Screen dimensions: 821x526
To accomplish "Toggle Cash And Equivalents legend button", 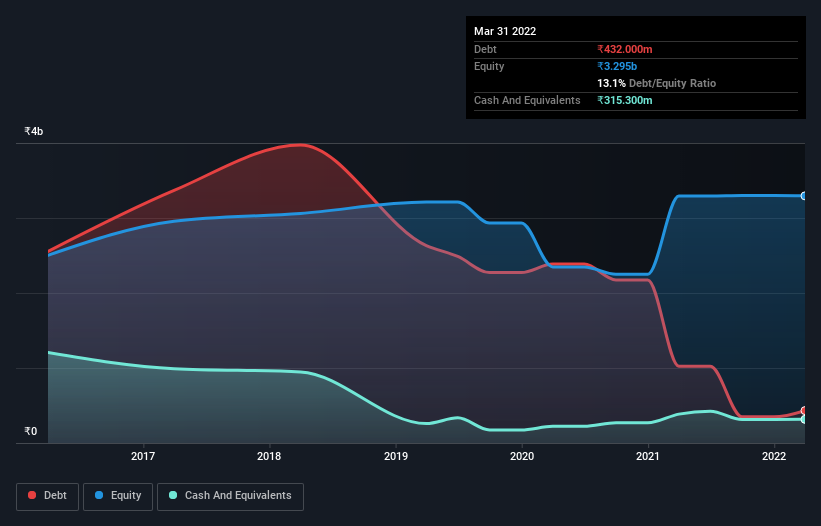I will tap(230, 496).
